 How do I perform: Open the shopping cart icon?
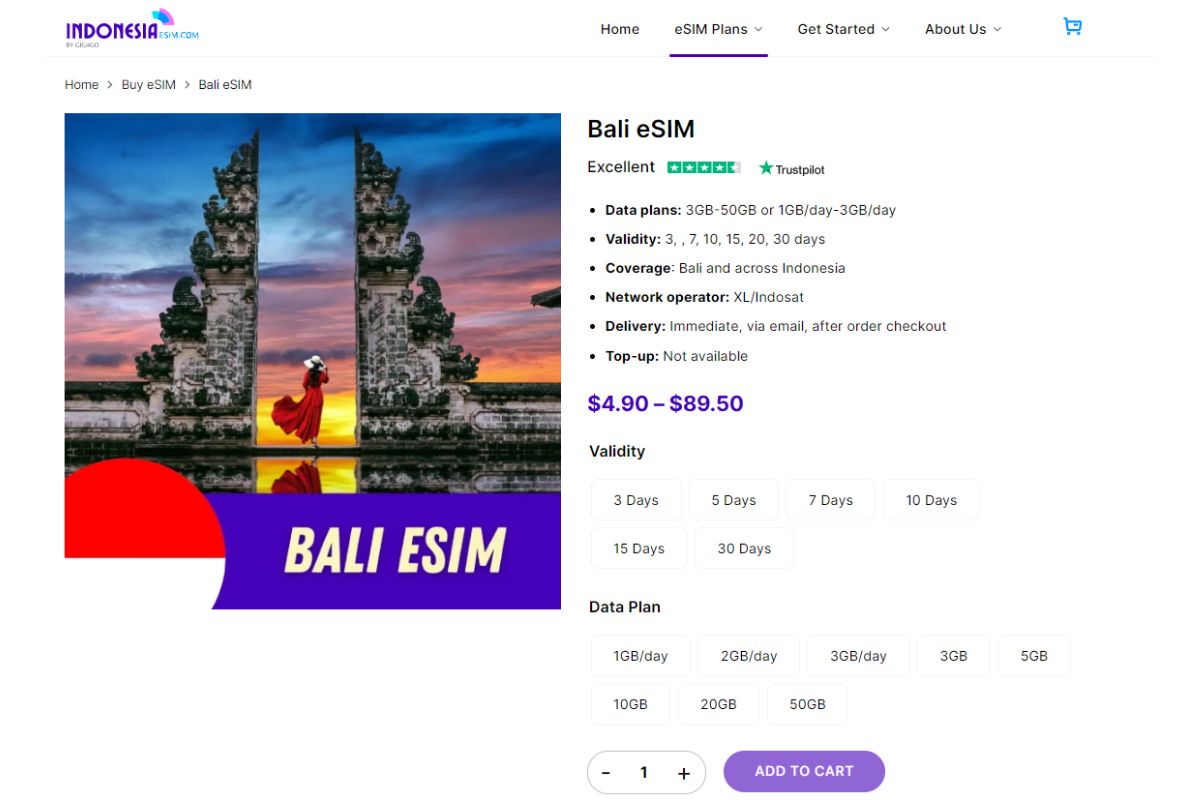coord(1072,27)
